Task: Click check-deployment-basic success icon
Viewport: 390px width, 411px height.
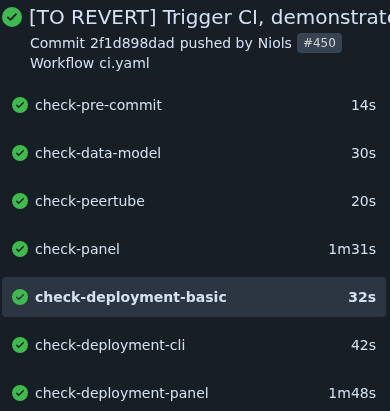Action: tap(20, 297)
